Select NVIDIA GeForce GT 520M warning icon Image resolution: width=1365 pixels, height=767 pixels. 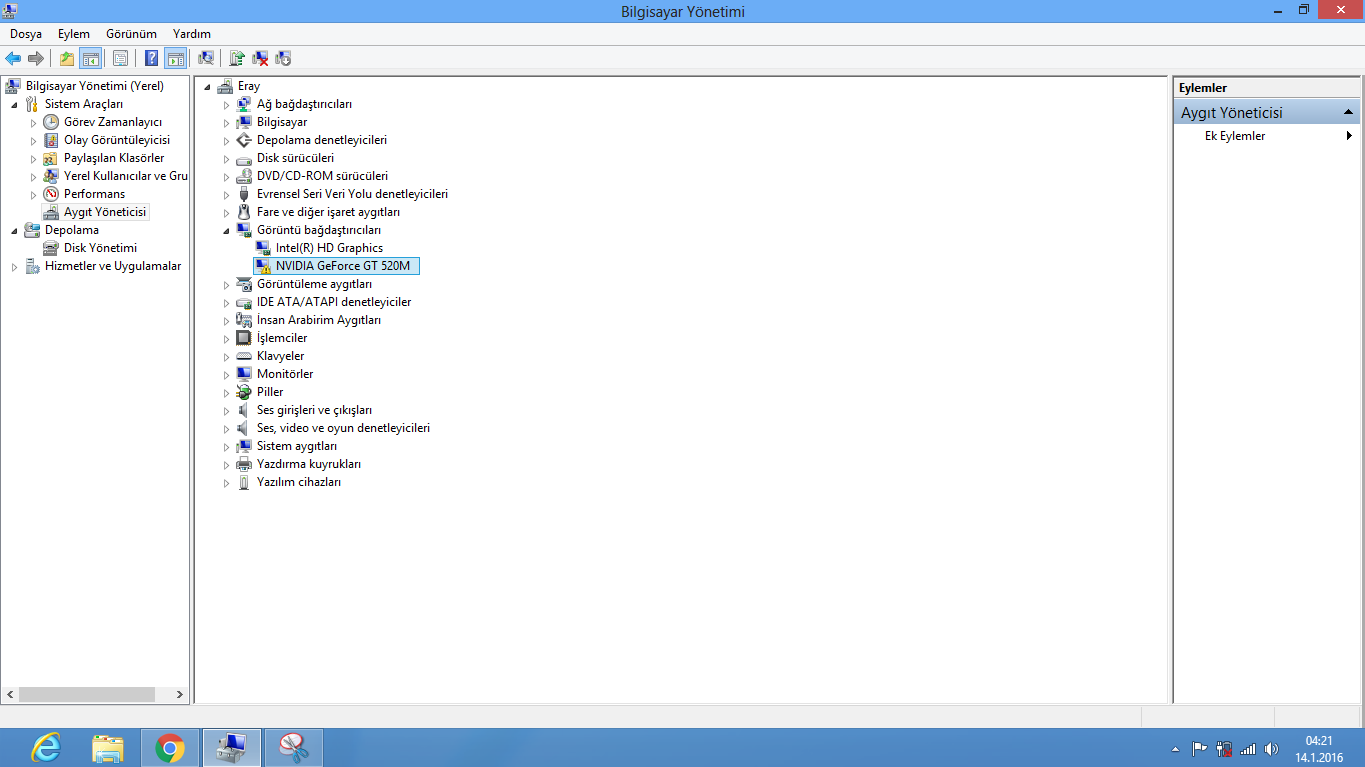tap(263, 266)
